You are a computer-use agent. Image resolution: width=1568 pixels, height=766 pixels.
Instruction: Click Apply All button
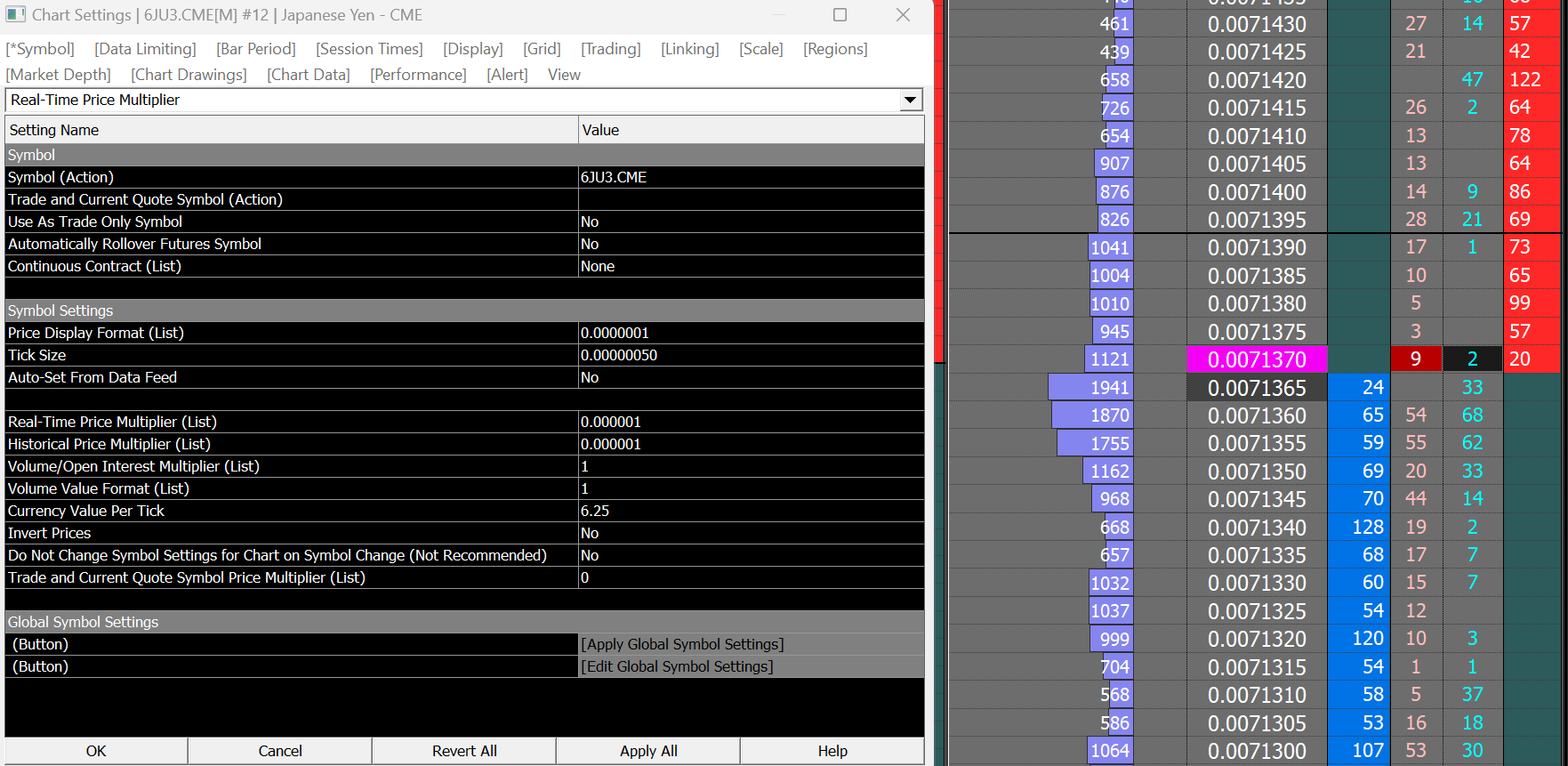tap(648, 751)
